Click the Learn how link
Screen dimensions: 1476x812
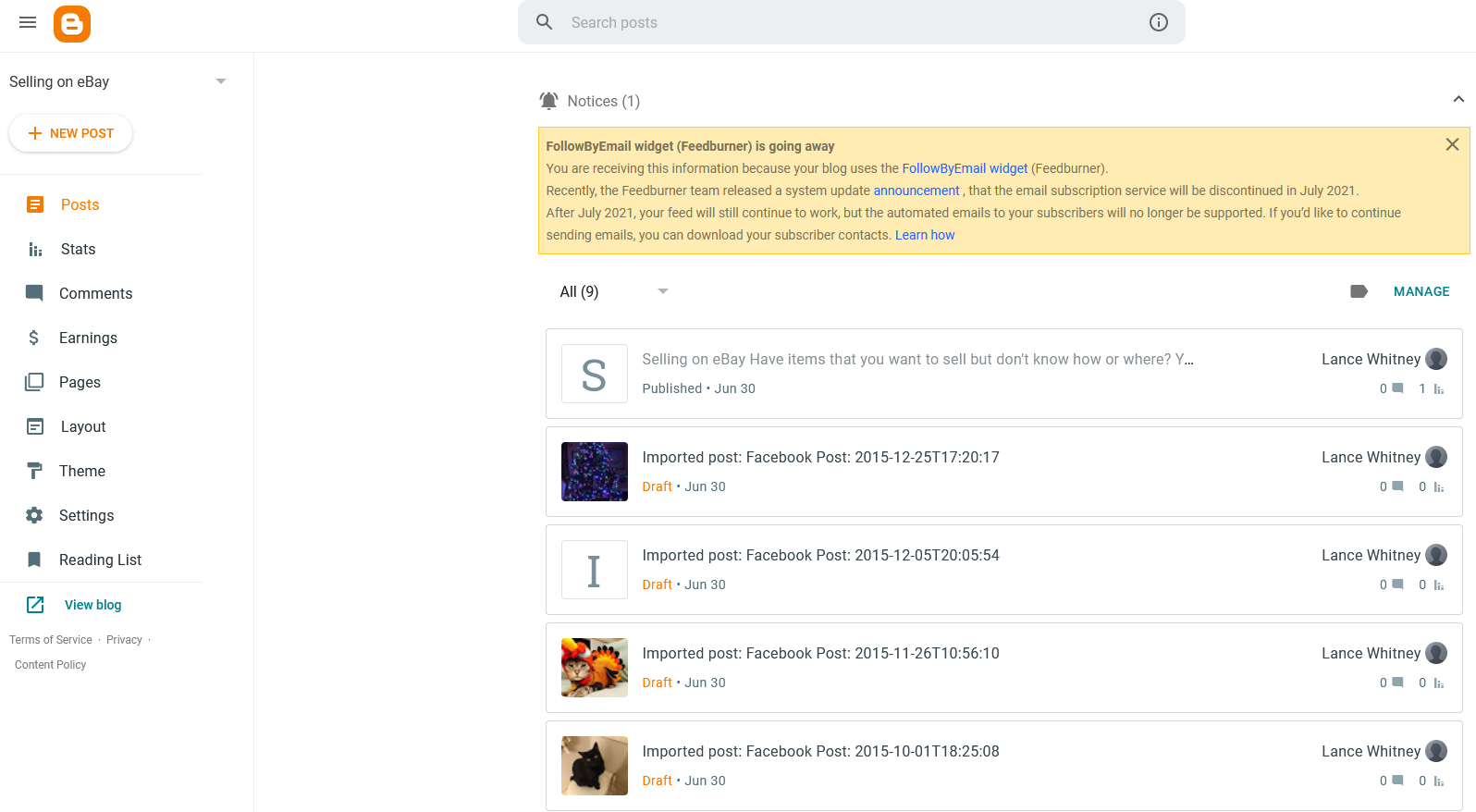(925, 235)
